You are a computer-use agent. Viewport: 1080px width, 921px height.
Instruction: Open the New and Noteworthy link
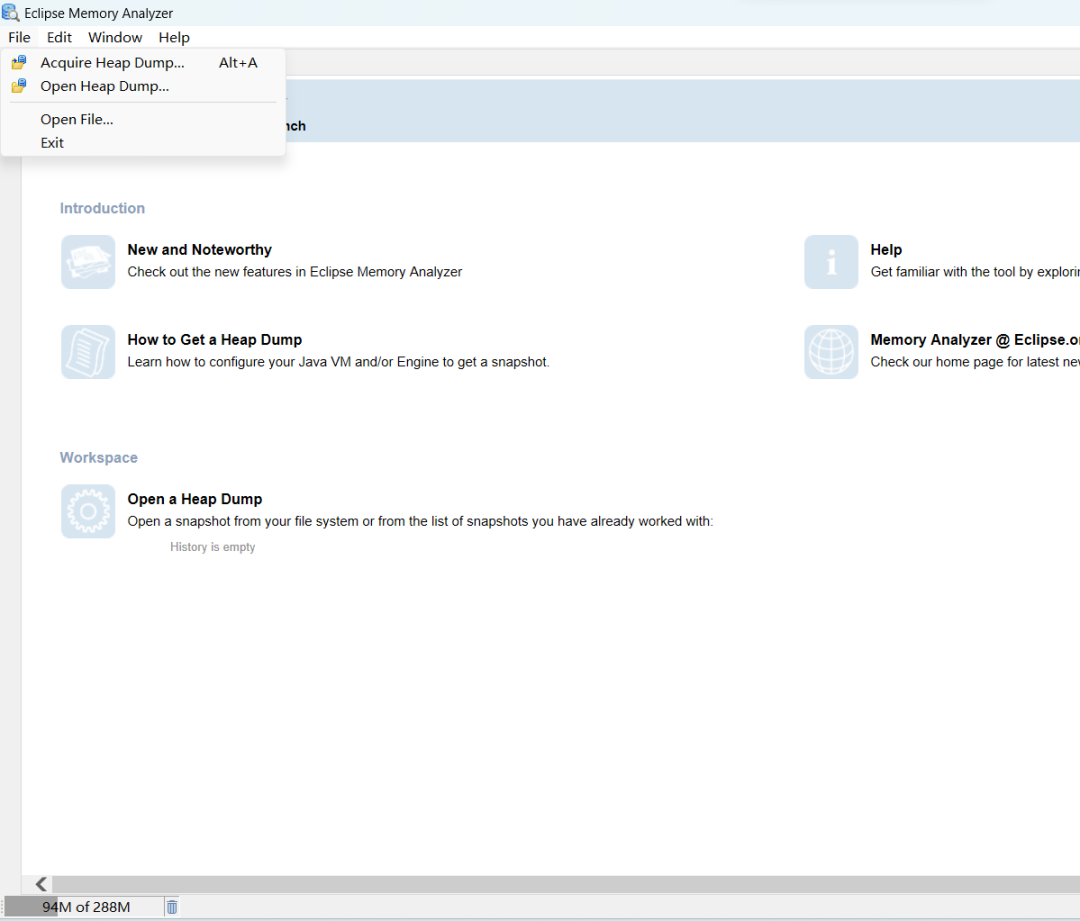pyautogui.click(x=199, y=250)
